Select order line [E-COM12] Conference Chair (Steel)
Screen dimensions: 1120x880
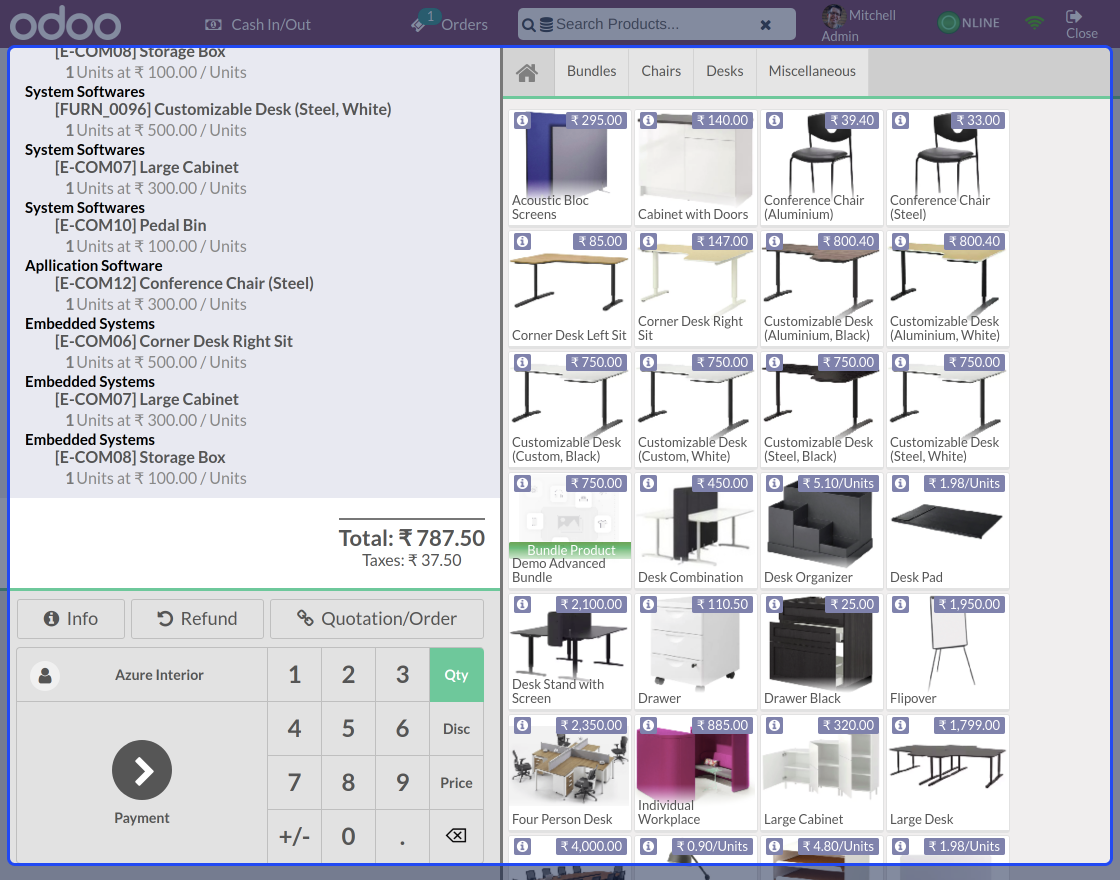[x=255, y=285]
